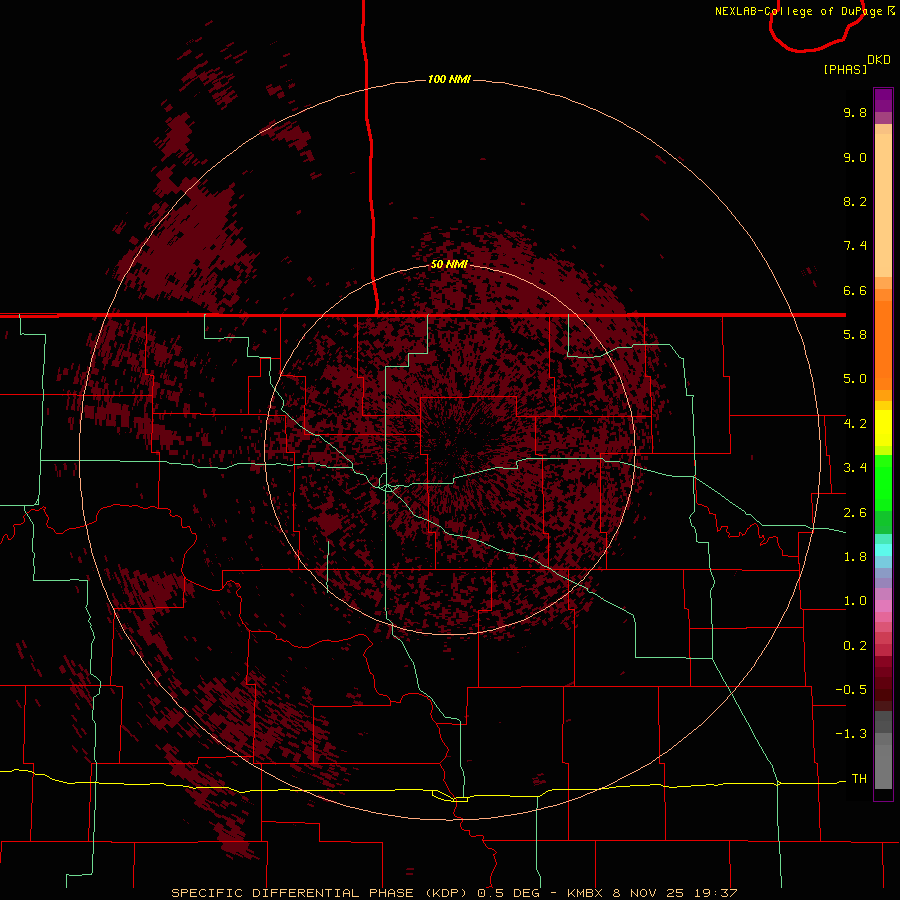900x900 pixels.
Task: Select the 7.4 scale value
Action: click(855, 246)
